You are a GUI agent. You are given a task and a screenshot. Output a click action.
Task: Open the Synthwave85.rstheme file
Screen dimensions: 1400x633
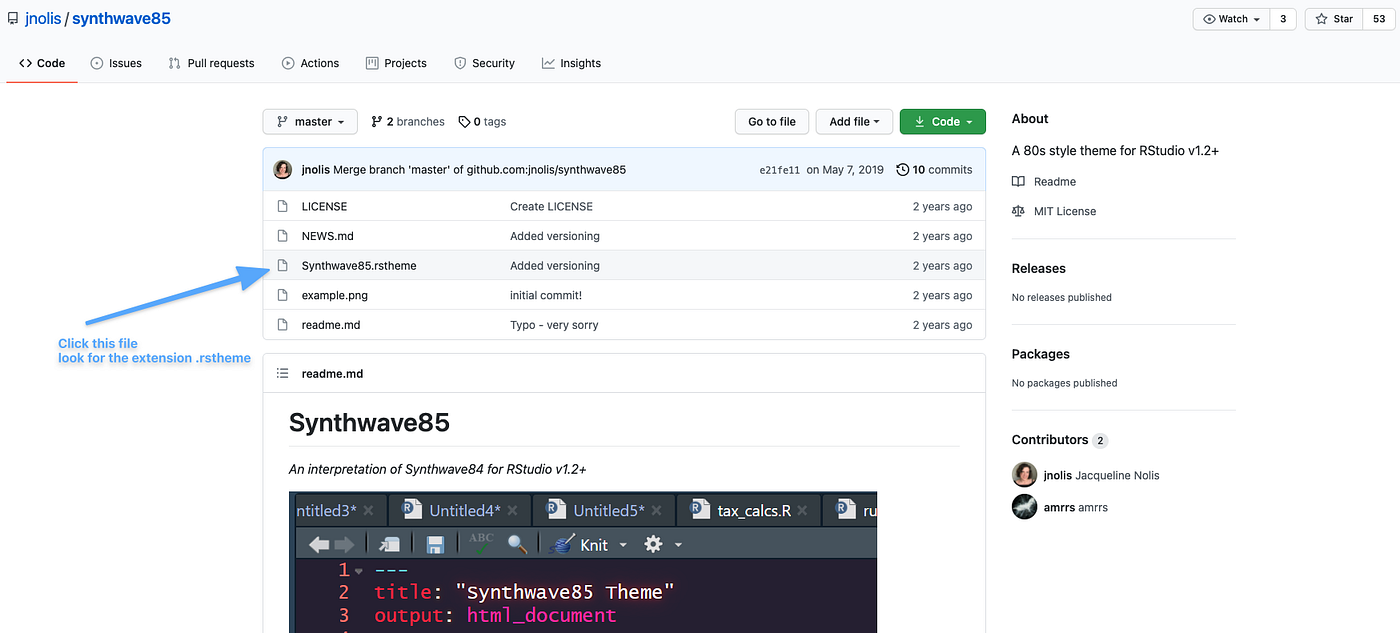(x=359, y=266)
